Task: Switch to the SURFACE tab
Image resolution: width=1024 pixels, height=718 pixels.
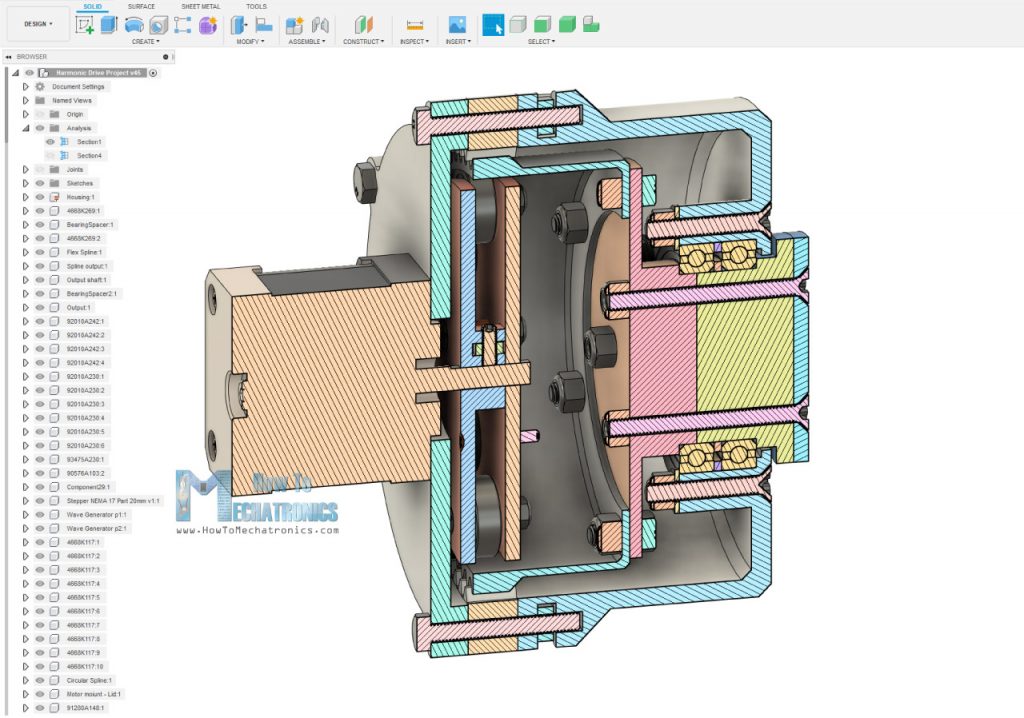Action: [141, 7]
